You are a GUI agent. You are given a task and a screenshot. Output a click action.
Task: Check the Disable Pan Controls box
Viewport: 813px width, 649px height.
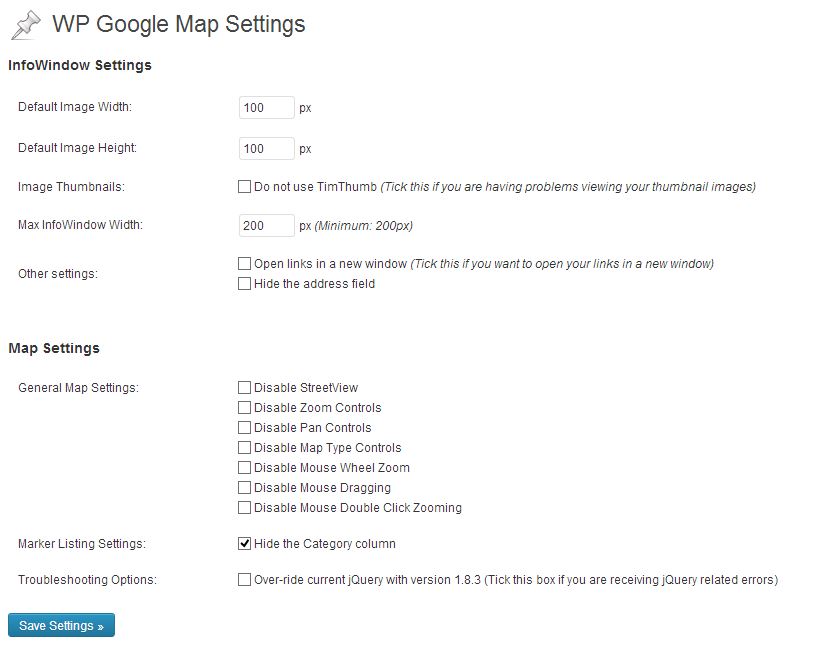[x=244, y=428]
